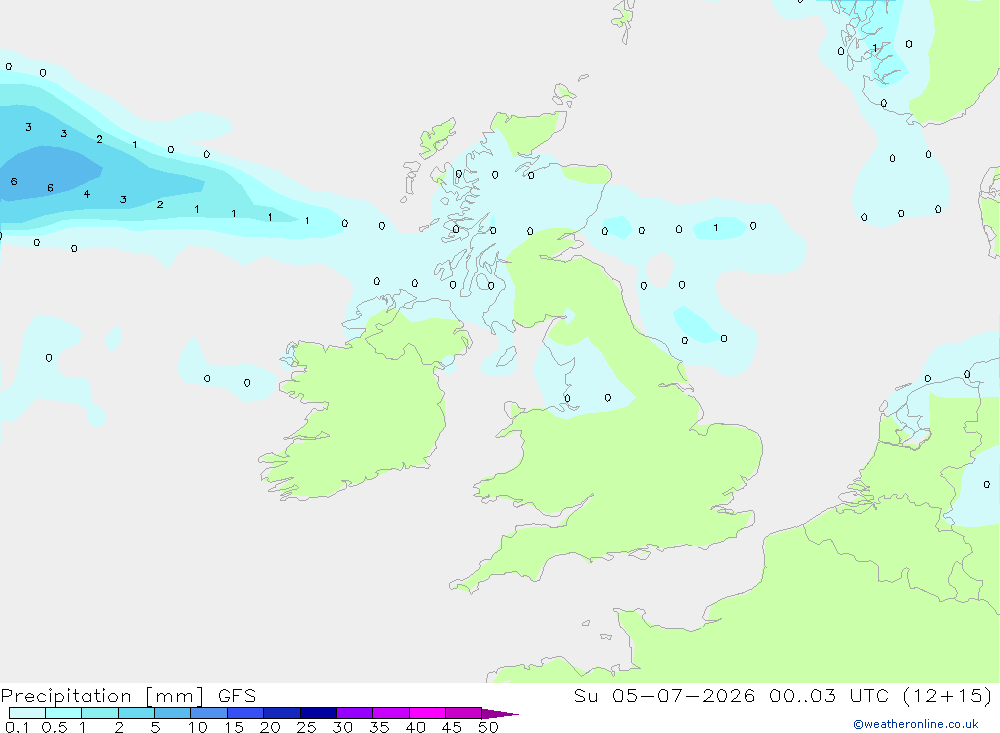This screenshot has height=733, width=1000.
Task: Click the '4' precipitation value over the Atlantic
Action: 87,194
